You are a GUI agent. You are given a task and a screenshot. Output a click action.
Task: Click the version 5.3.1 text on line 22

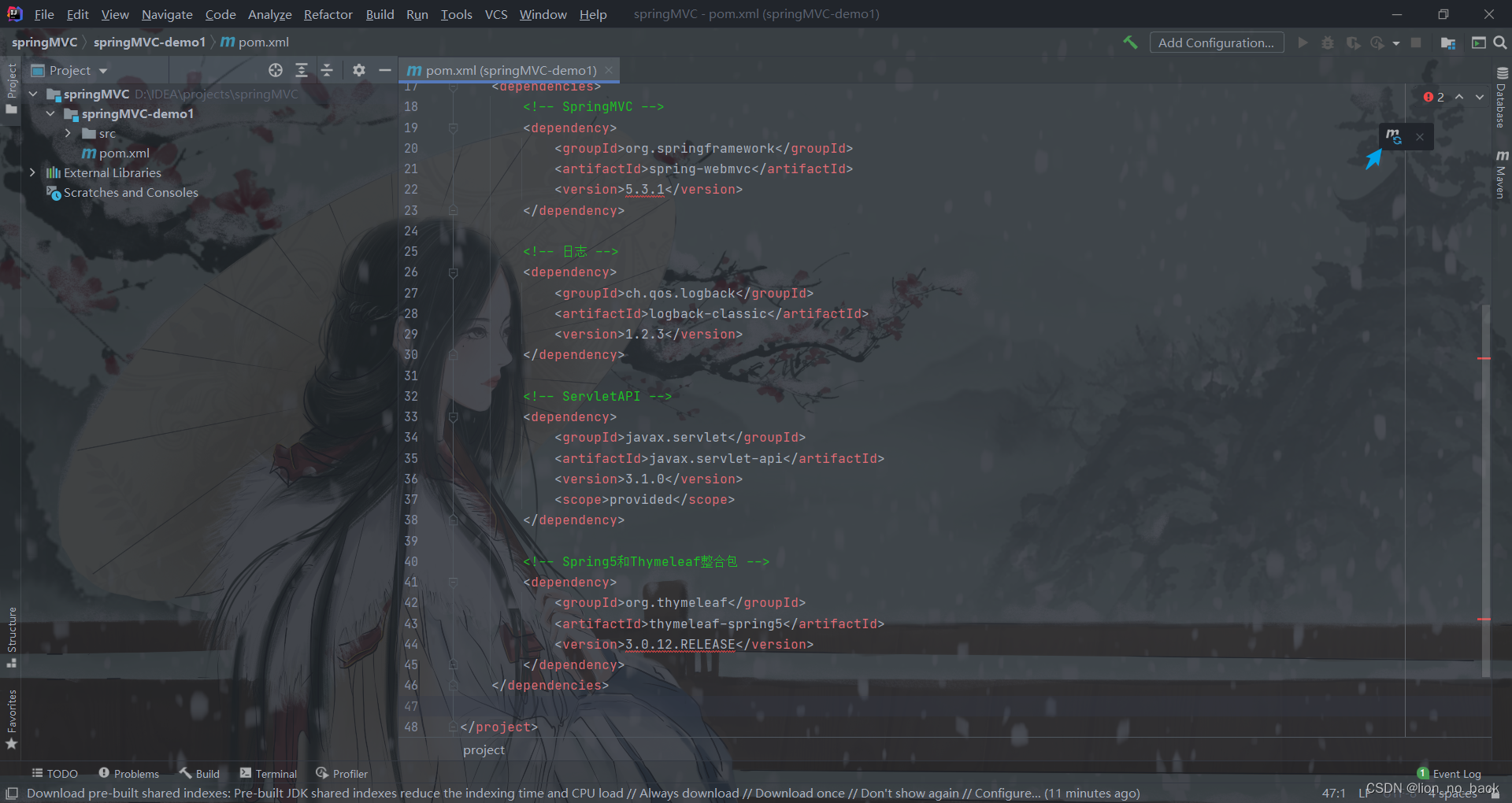[645, 189]
